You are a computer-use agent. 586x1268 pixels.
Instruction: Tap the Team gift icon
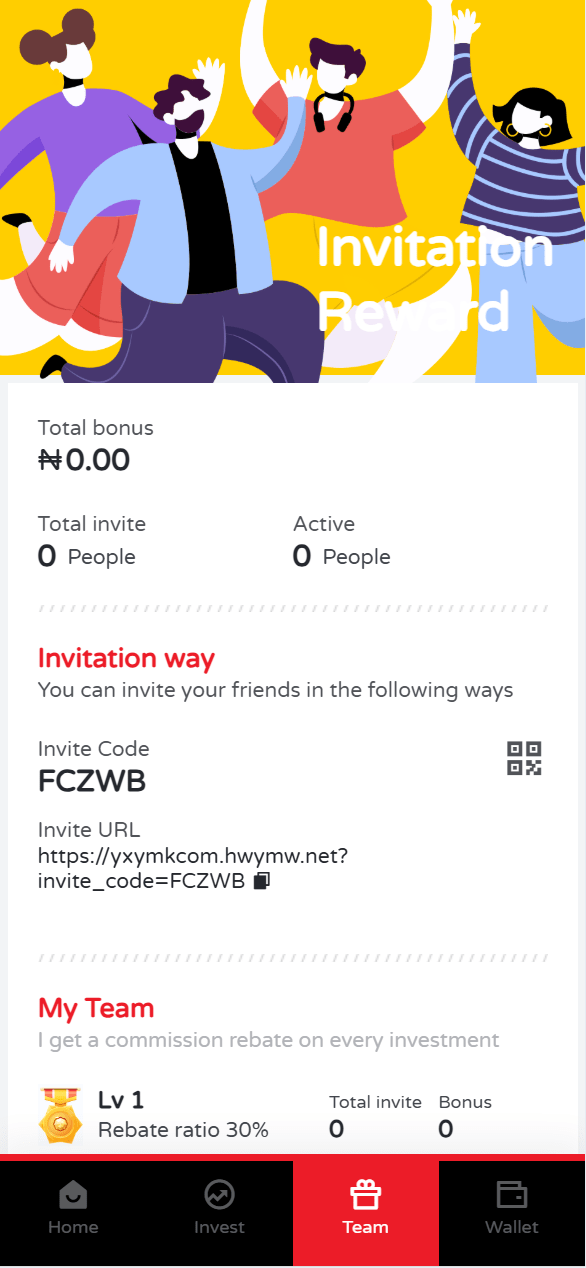(x=366, y=1194)
